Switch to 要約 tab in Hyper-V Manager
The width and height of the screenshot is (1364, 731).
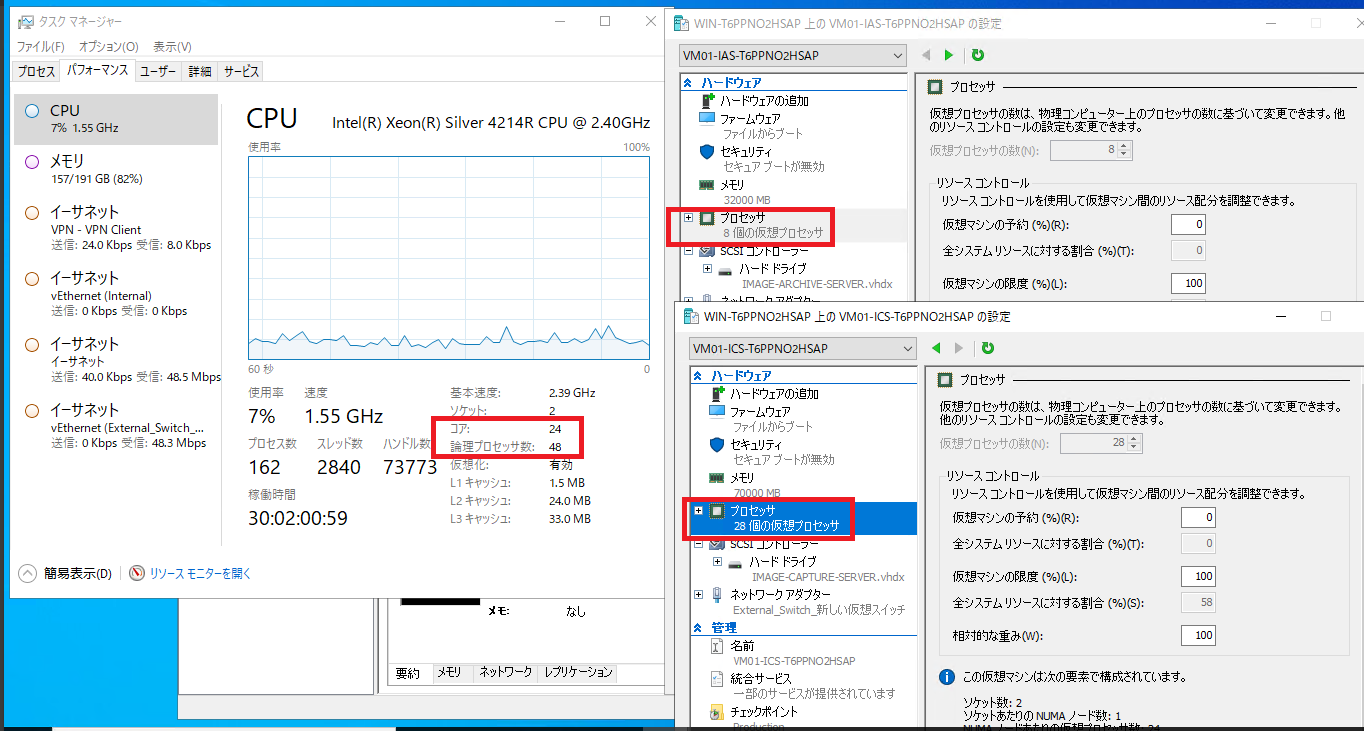(x=408, y=672)
